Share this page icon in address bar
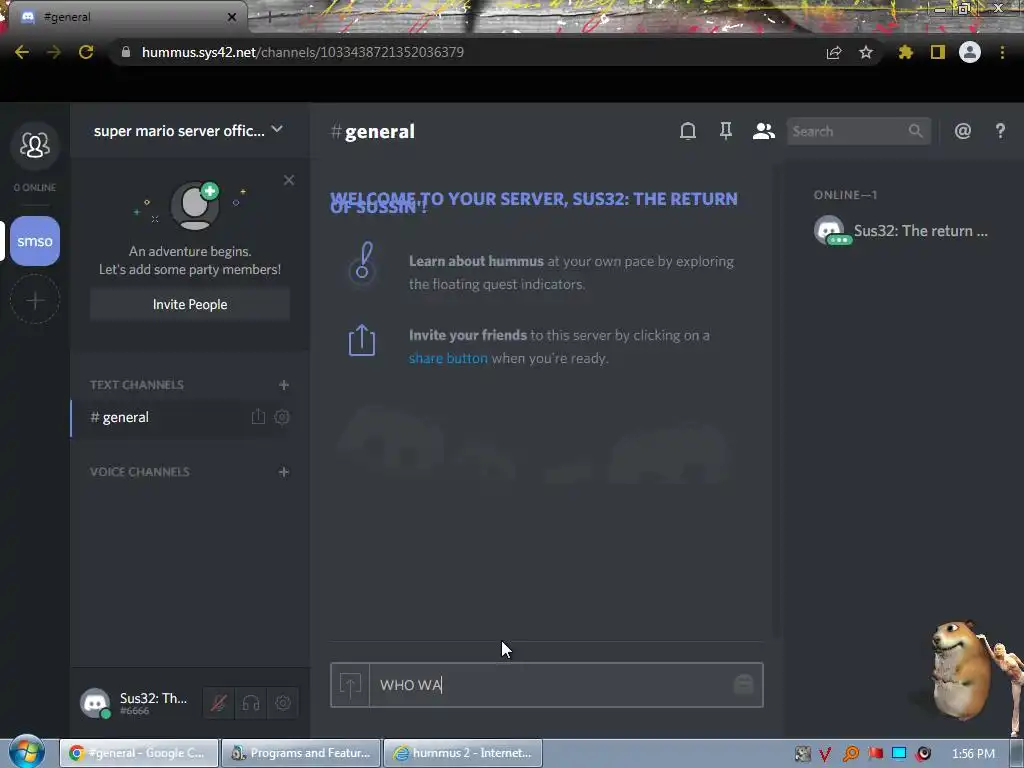 click(x=834, y=52)
